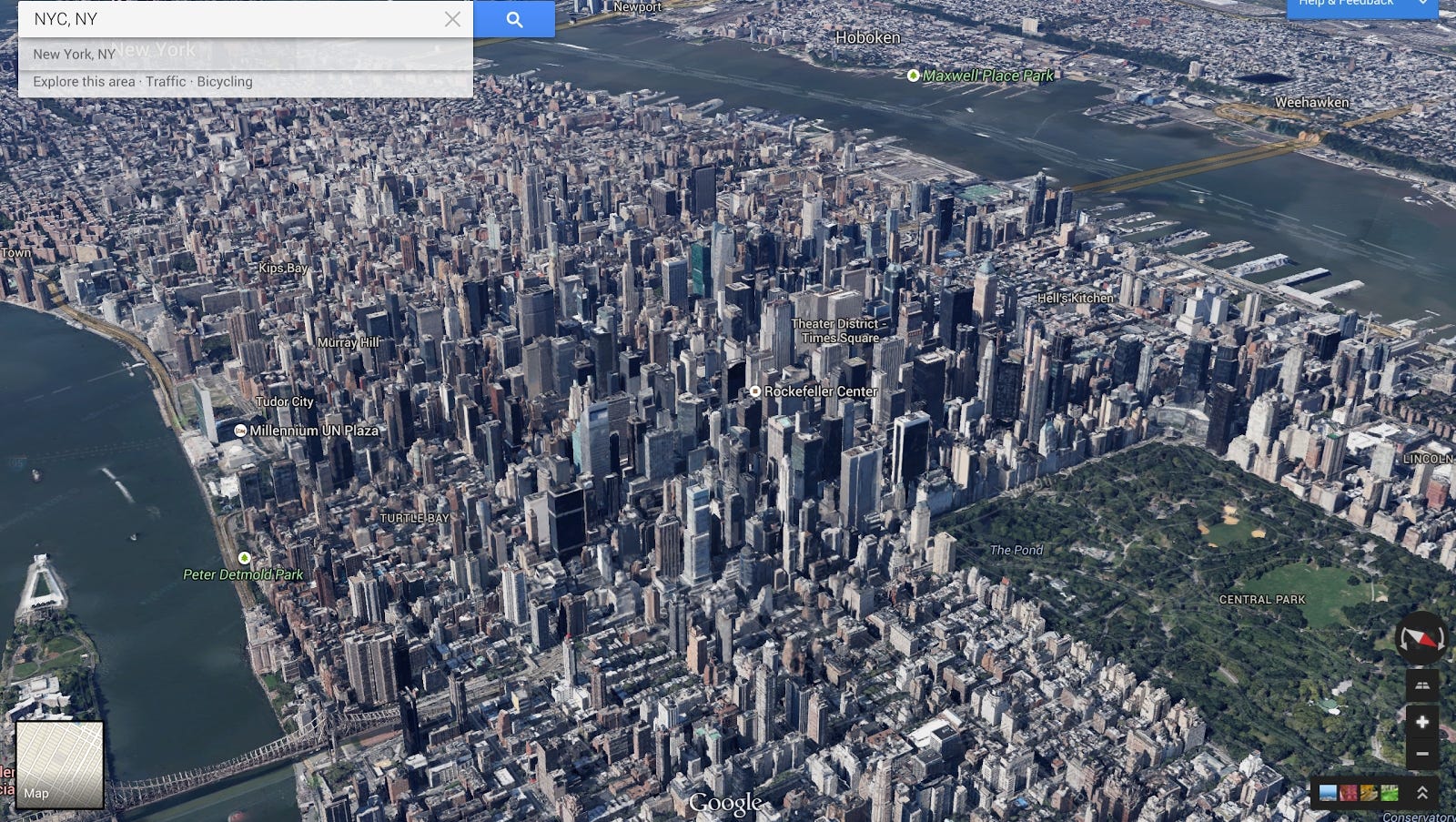
Task: Open the Explore this area link
Action: [84, 82]
